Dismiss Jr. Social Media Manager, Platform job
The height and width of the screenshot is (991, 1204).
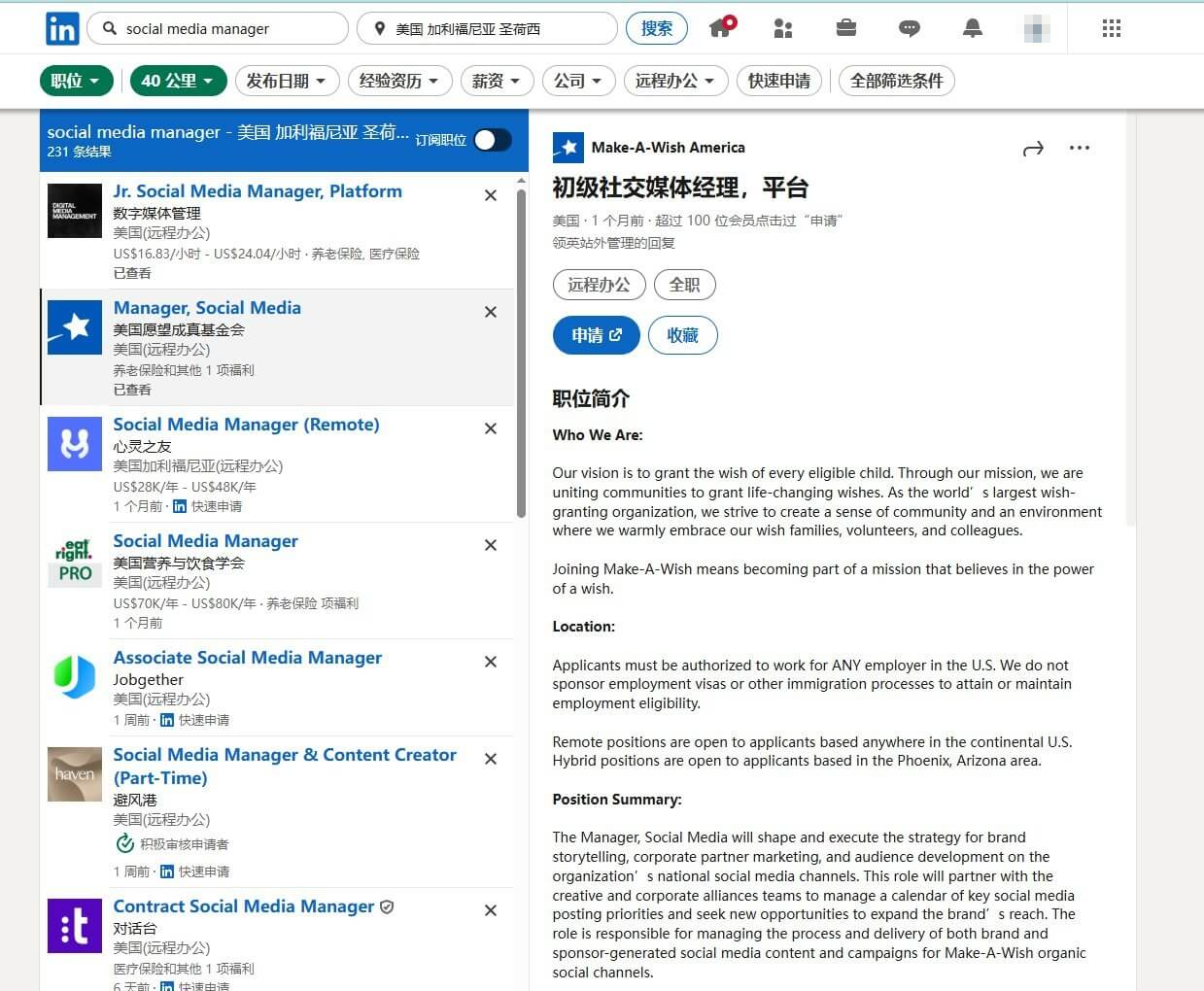pos(491,195)
